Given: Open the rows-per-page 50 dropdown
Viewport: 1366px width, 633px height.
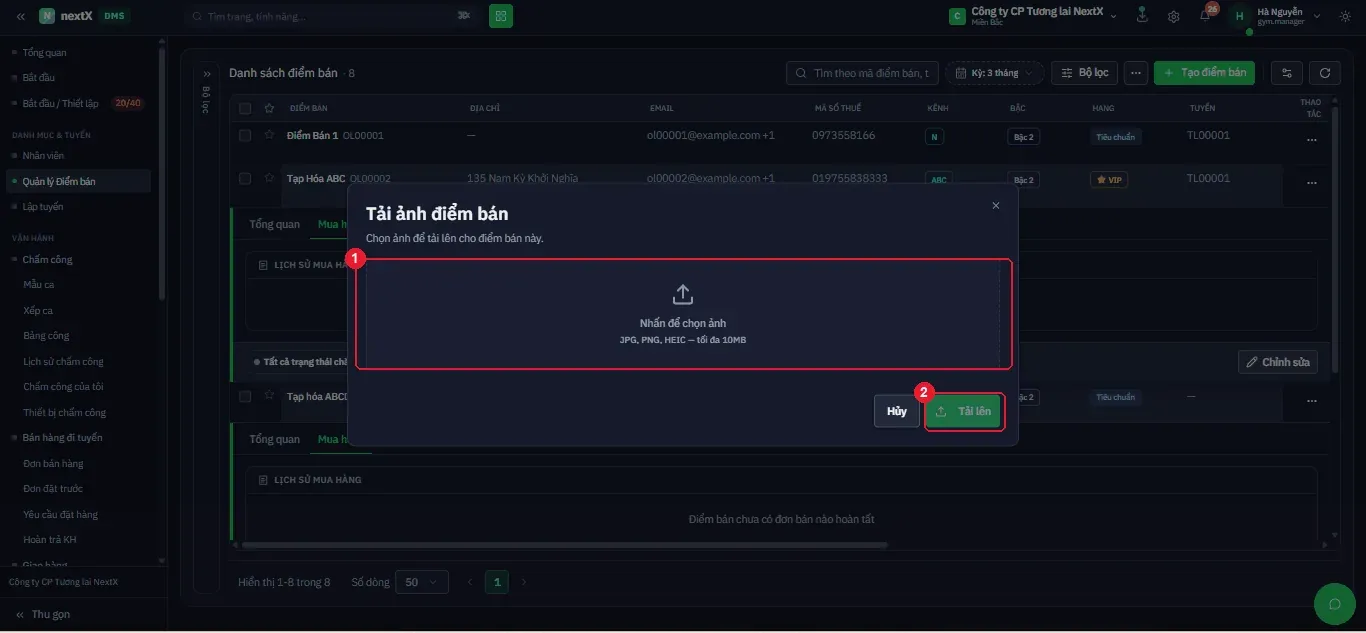Looking at the screenshot, I should click(422, 582).
